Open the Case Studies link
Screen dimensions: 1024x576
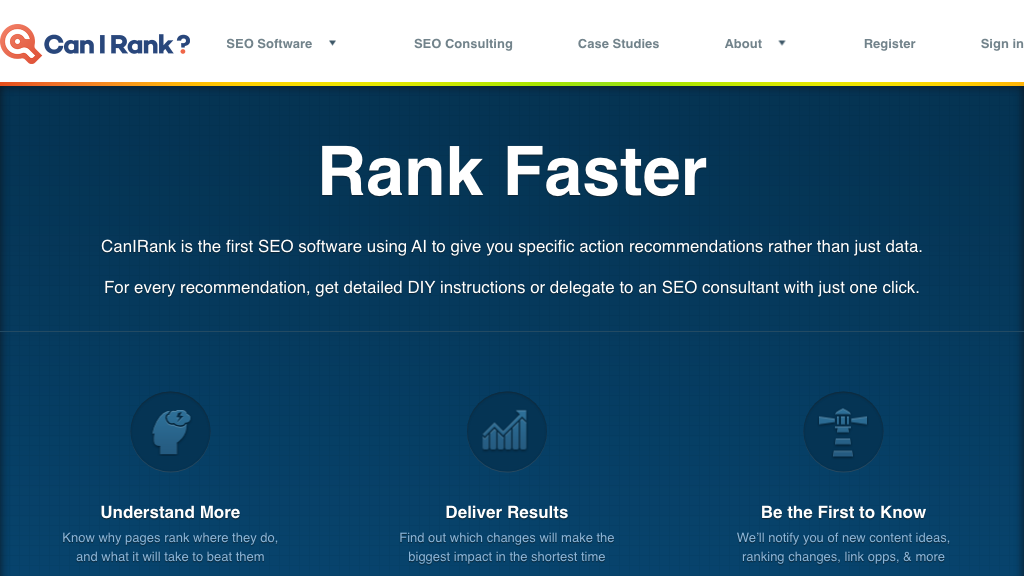coord(618,44)
